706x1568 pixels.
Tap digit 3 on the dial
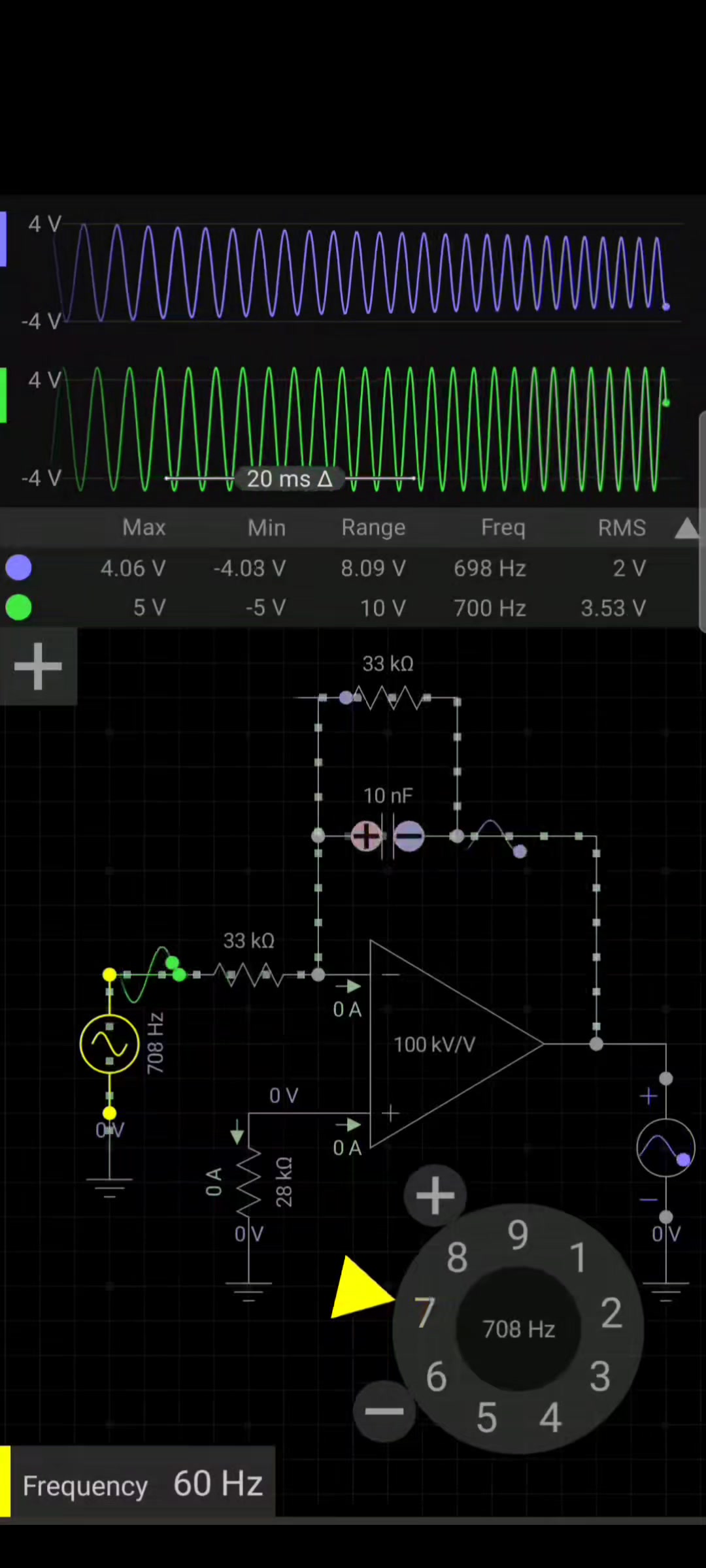pos(600,1376)
